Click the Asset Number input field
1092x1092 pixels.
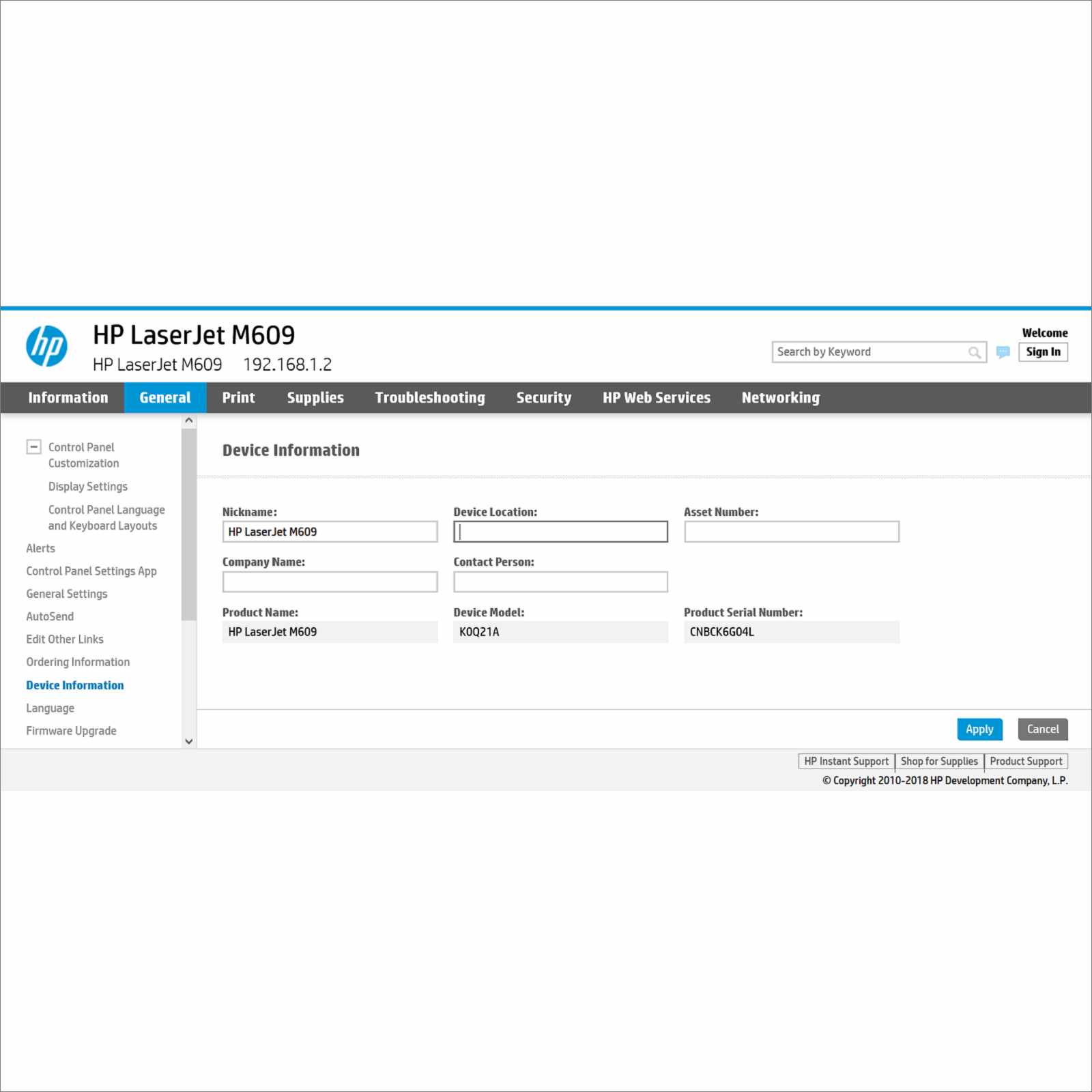(x=792, y=532)
